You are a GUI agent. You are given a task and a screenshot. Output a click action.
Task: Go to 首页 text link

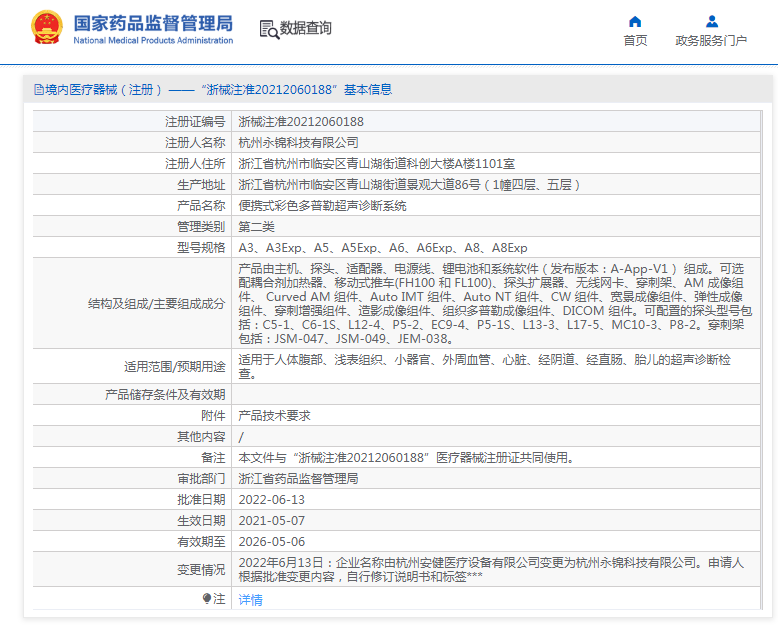(x=635, y=41)
